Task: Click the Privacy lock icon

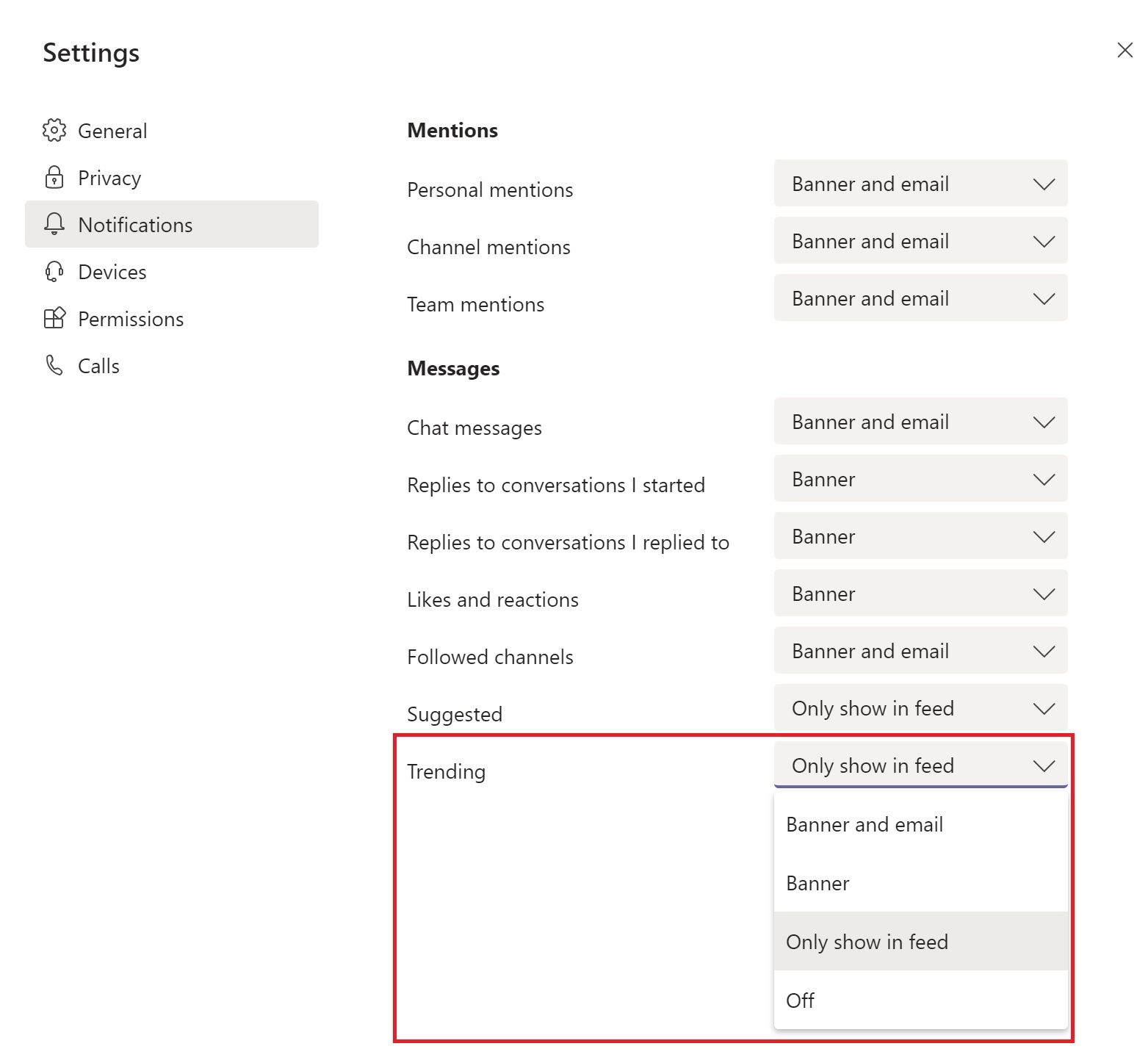Action: 54,178
